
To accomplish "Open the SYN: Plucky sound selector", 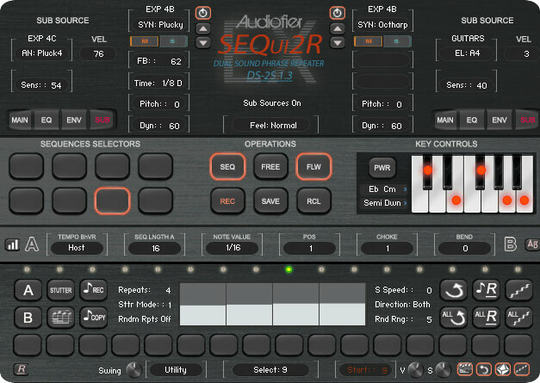I will point(160,25).
